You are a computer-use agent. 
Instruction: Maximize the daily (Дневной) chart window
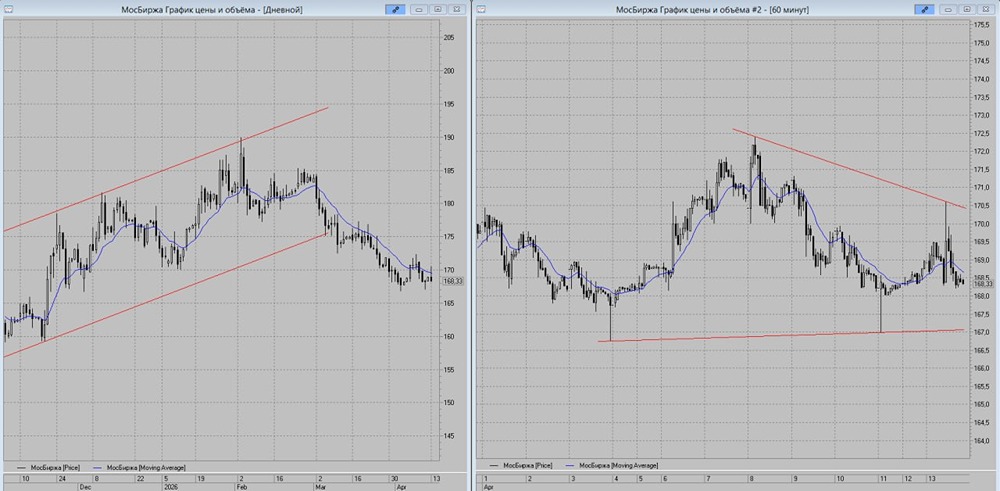[438, 9]
